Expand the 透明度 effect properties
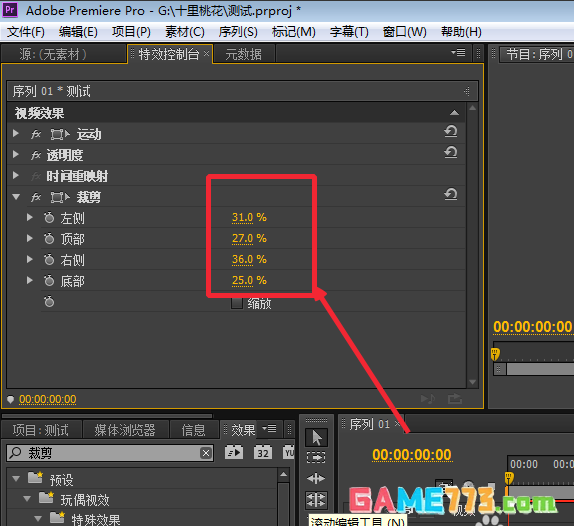Screen dimensions: 574x526 16,154
